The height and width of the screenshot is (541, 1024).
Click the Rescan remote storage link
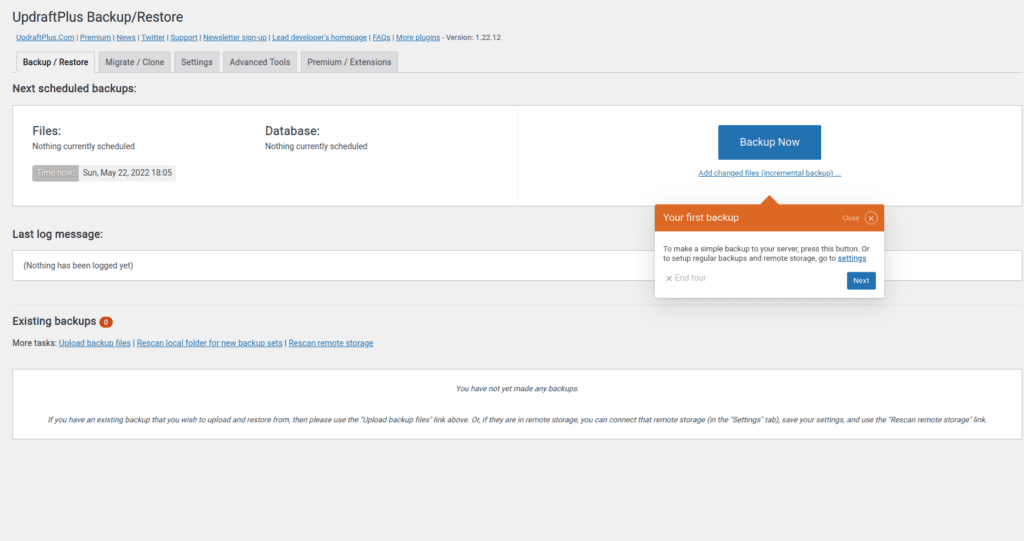click(x=331, y=343)
